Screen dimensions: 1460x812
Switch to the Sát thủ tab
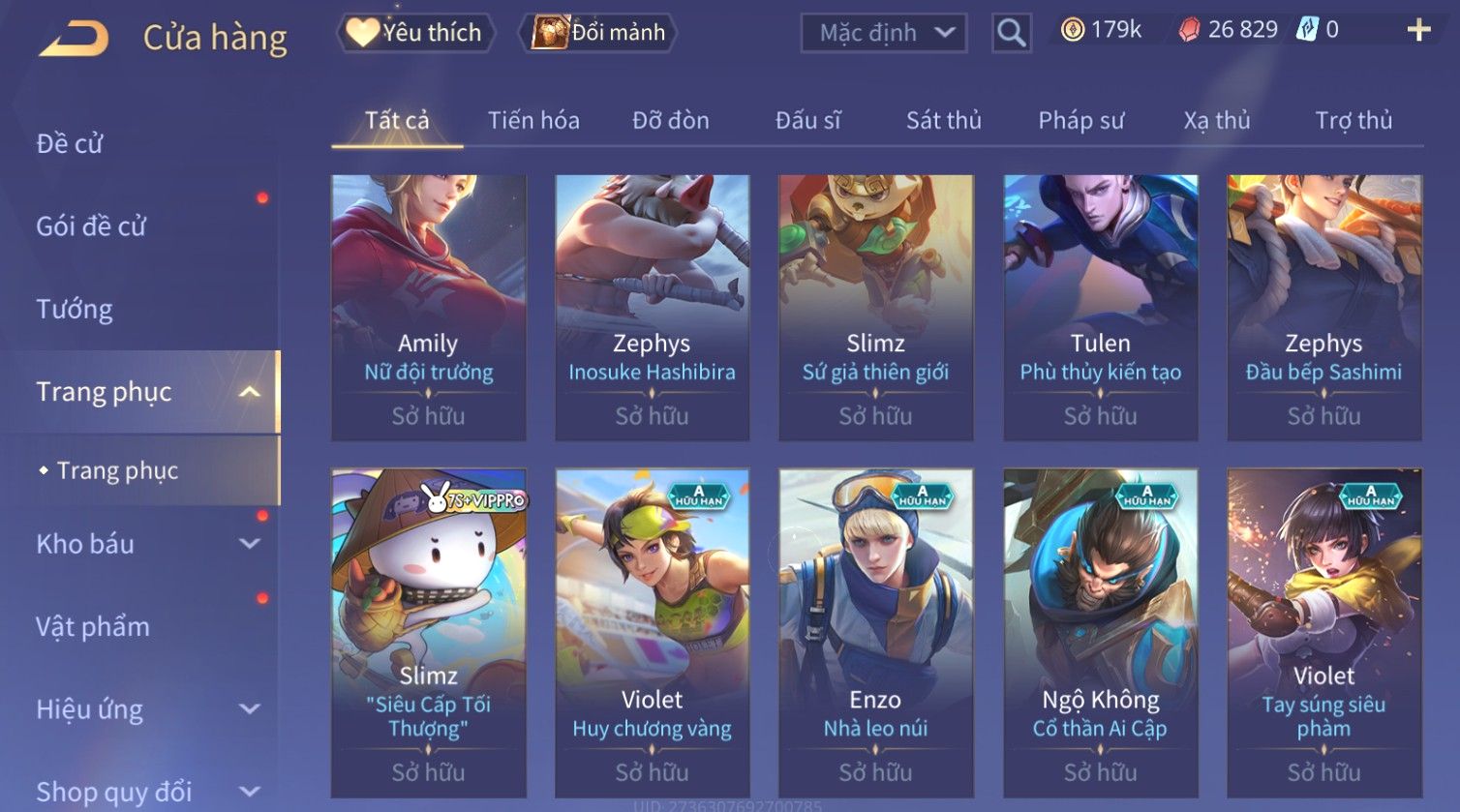944,120
